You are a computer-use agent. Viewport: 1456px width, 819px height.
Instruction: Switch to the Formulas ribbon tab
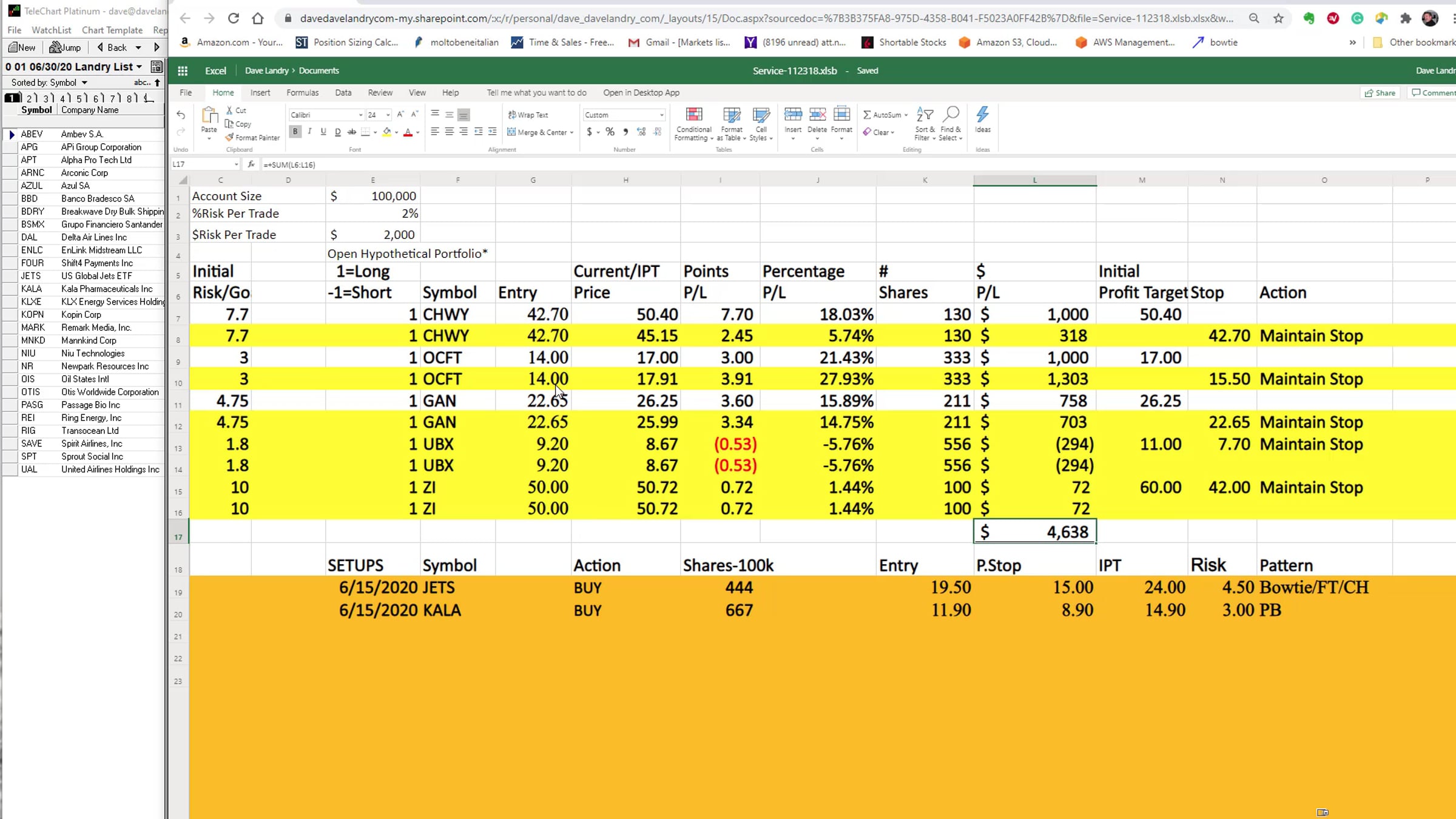(302, 93)
